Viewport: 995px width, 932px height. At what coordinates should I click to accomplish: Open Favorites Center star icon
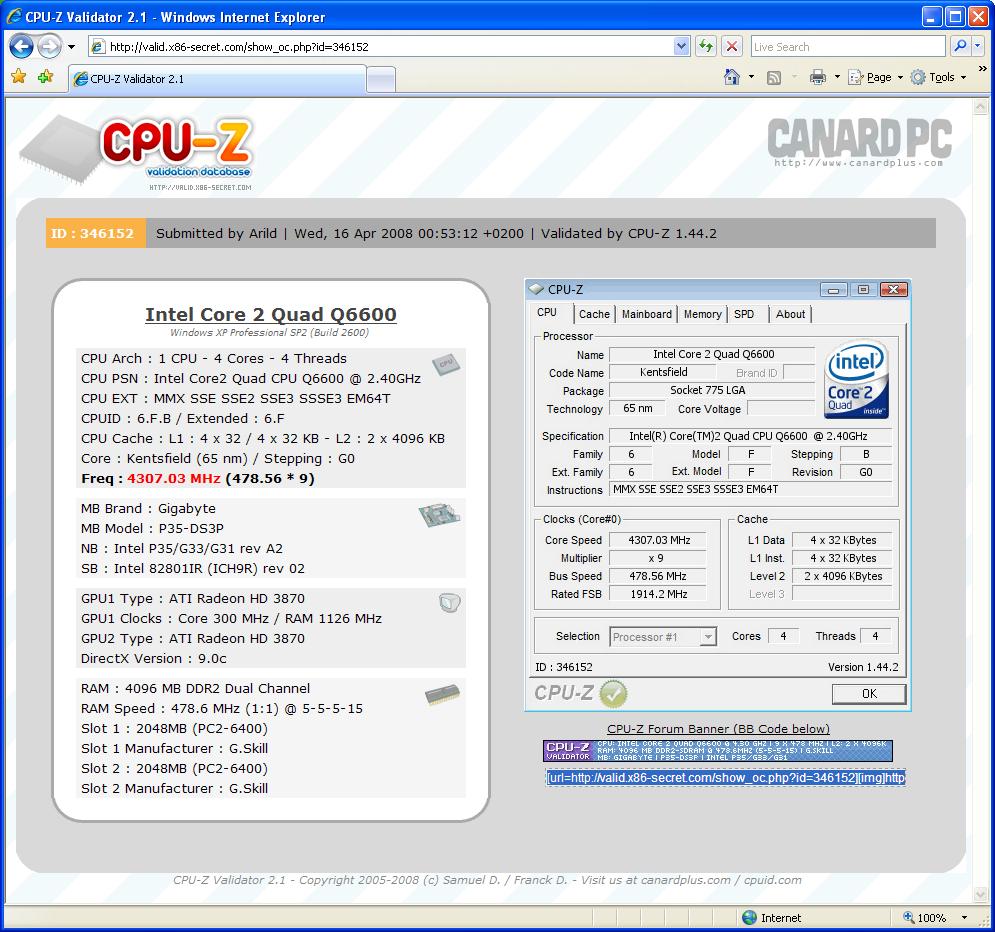[19, 77]
